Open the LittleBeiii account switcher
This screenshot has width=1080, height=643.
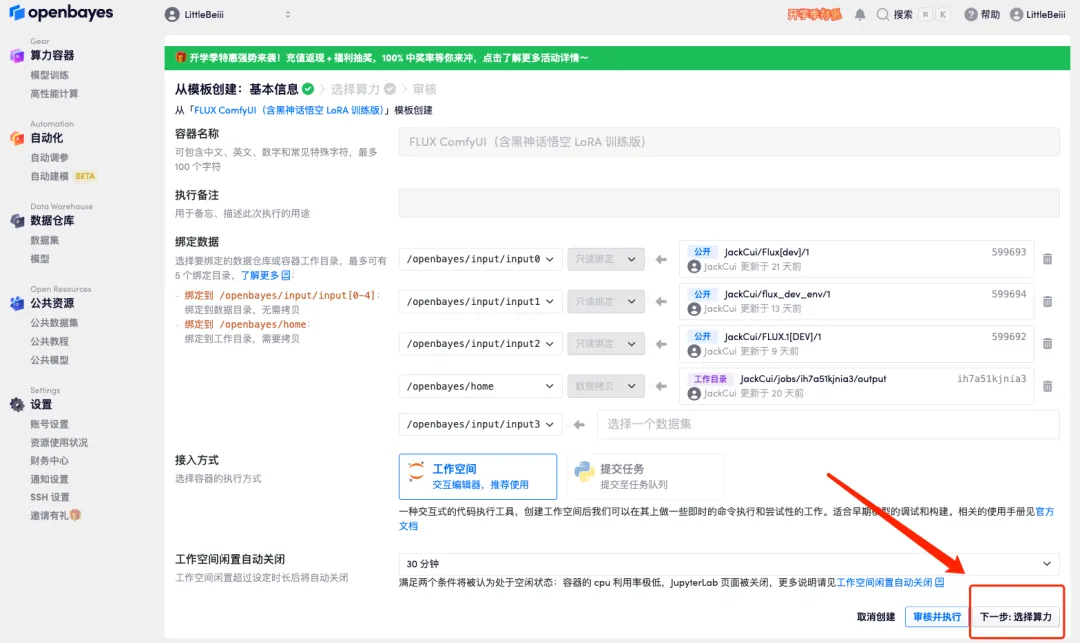point(228,15)
